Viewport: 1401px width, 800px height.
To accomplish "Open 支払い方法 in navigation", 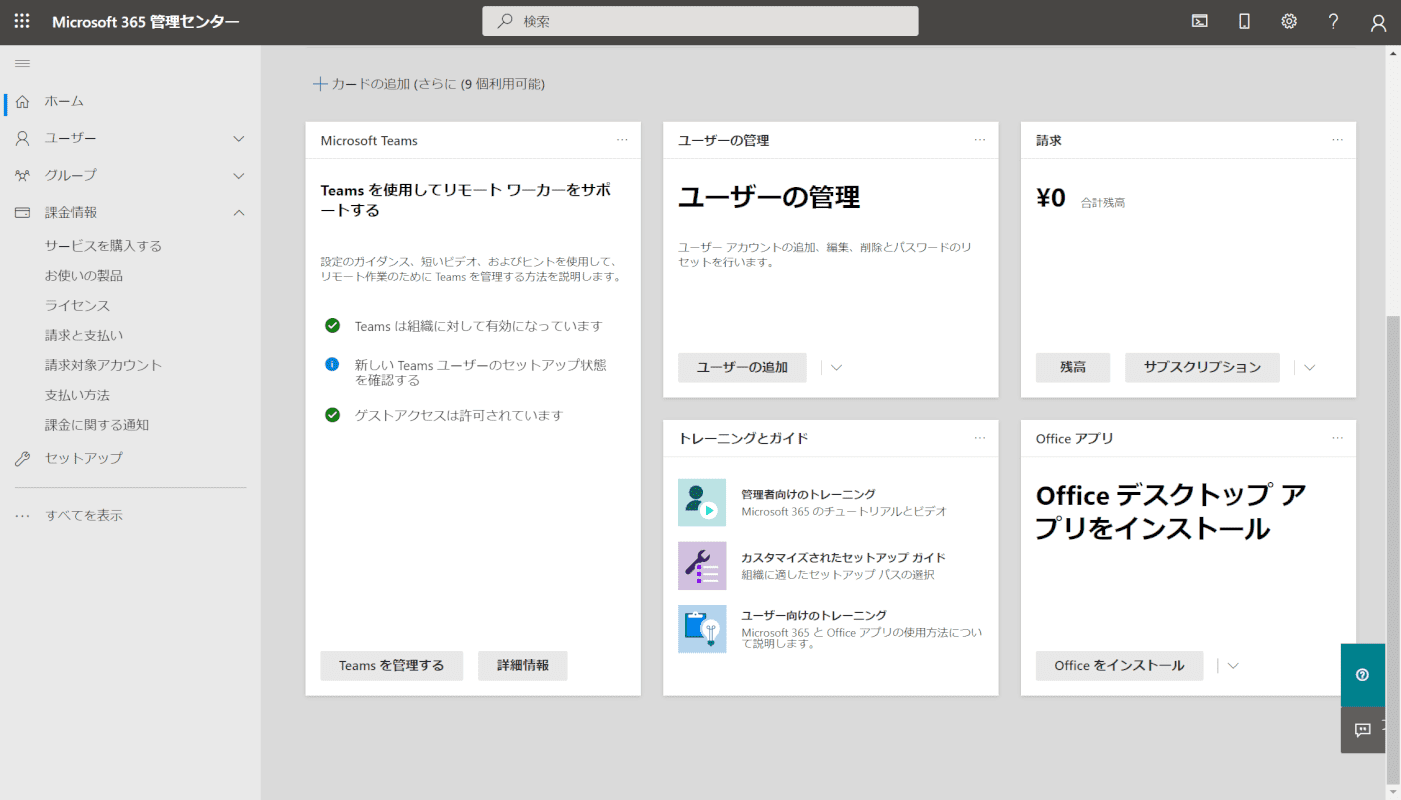I will coord(77,395).
